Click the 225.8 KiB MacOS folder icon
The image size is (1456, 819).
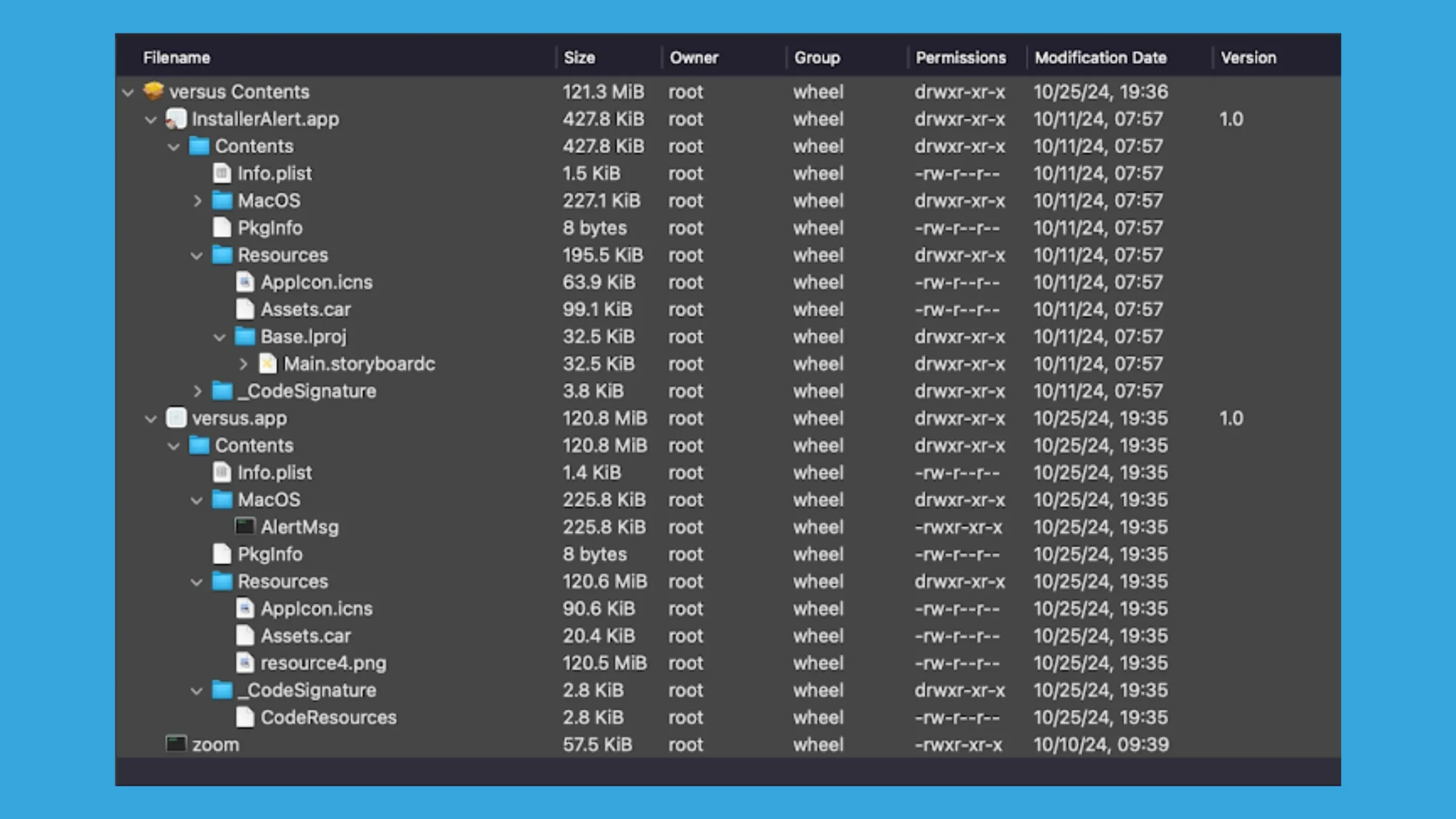[222, 499]
